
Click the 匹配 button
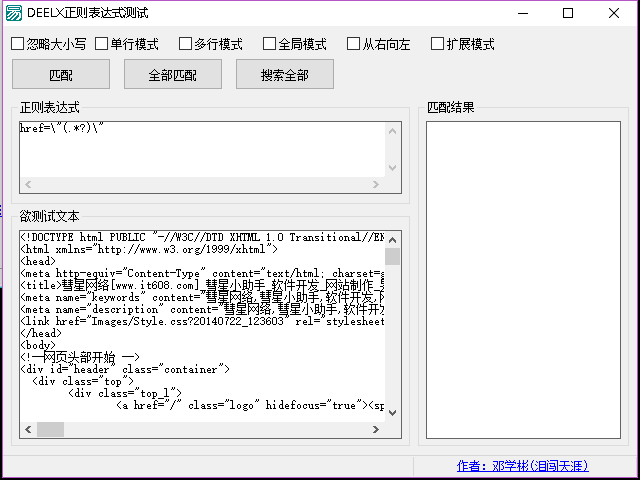point(61,74)
